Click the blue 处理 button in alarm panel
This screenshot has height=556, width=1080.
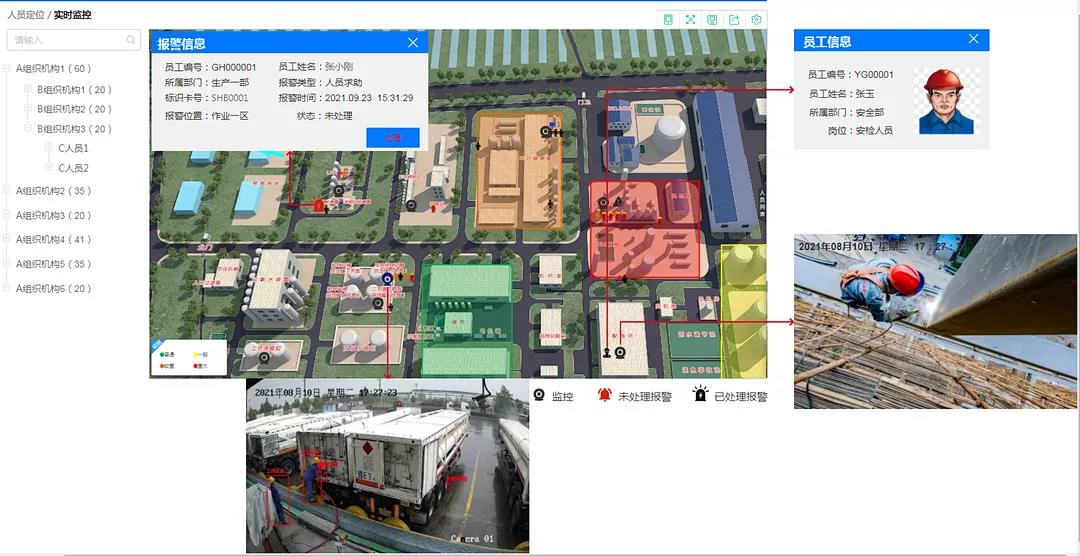click(x=393, y=138)
